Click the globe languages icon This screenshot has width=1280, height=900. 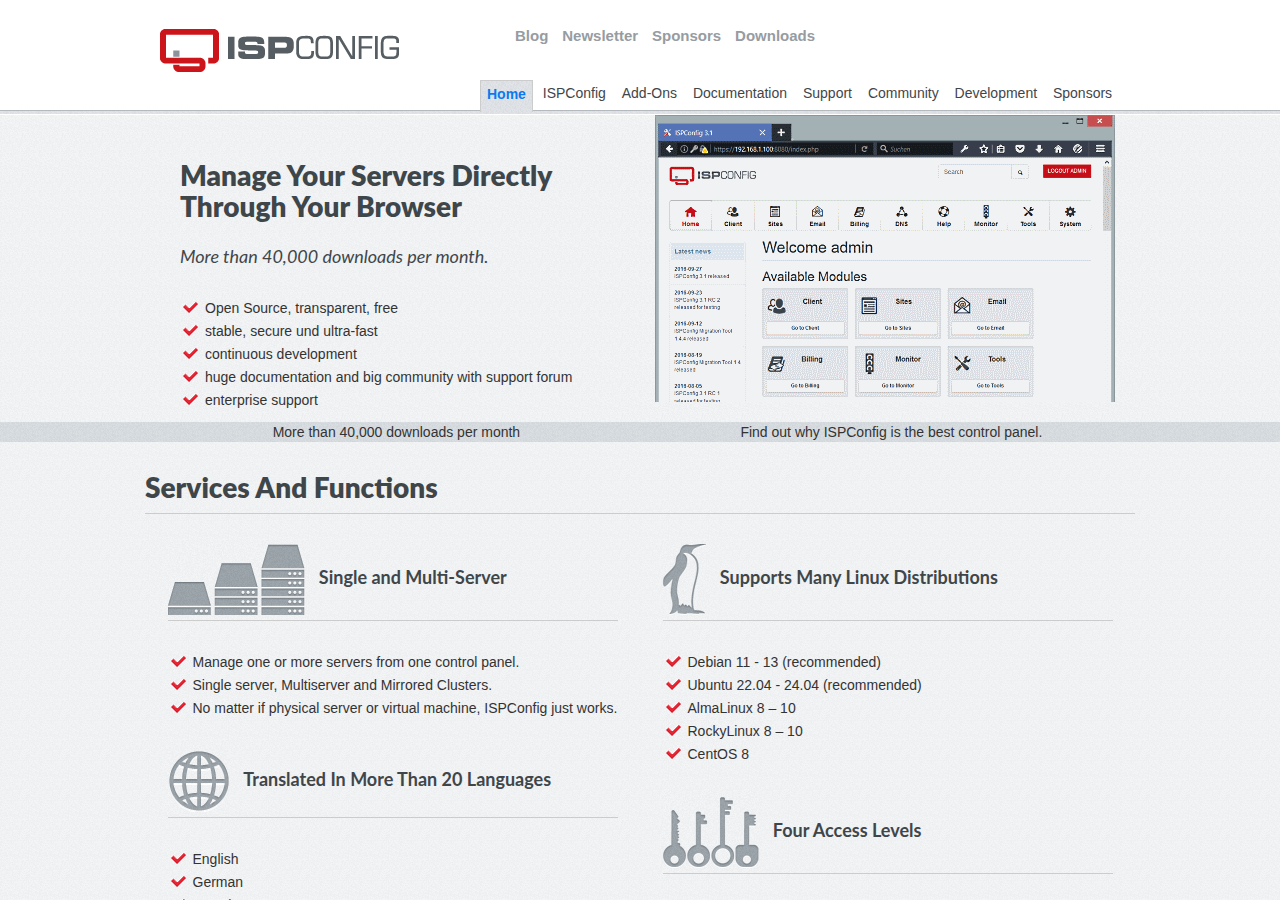[x=199, y=780]
